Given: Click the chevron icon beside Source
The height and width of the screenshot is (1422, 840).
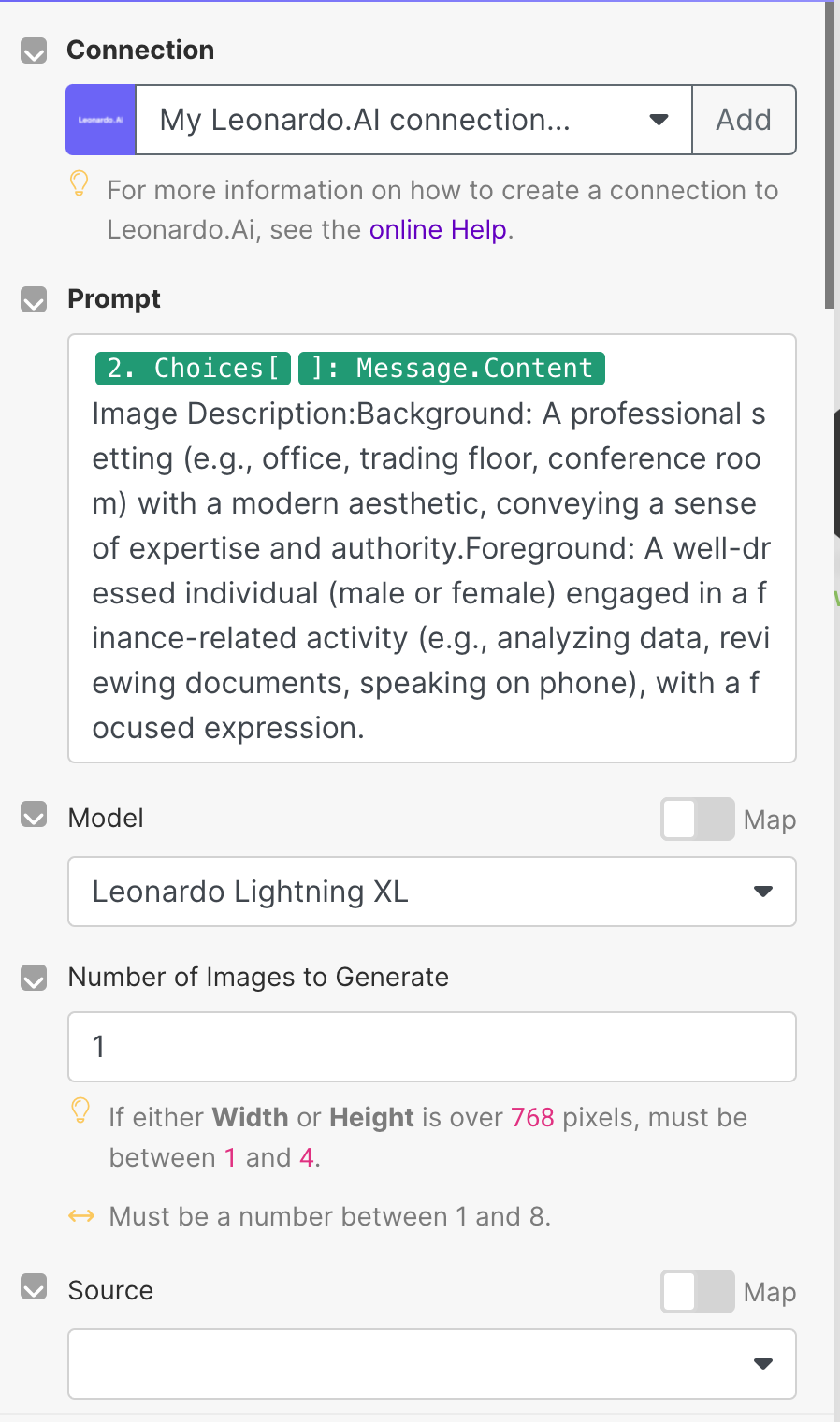Looking at the screenshot, I should pos(34,1289).
